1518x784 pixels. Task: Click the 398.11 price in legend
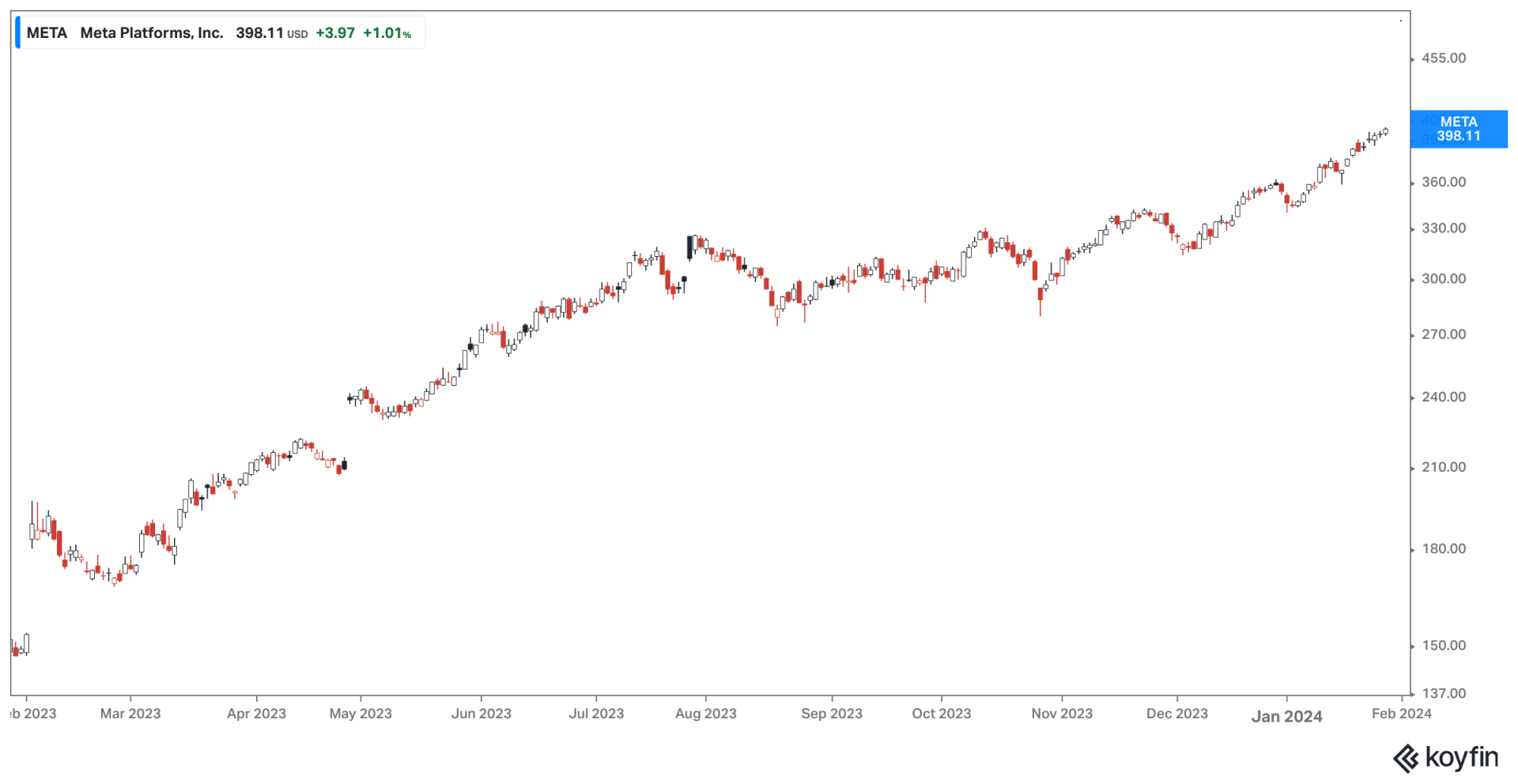click(x=259, y=33)
